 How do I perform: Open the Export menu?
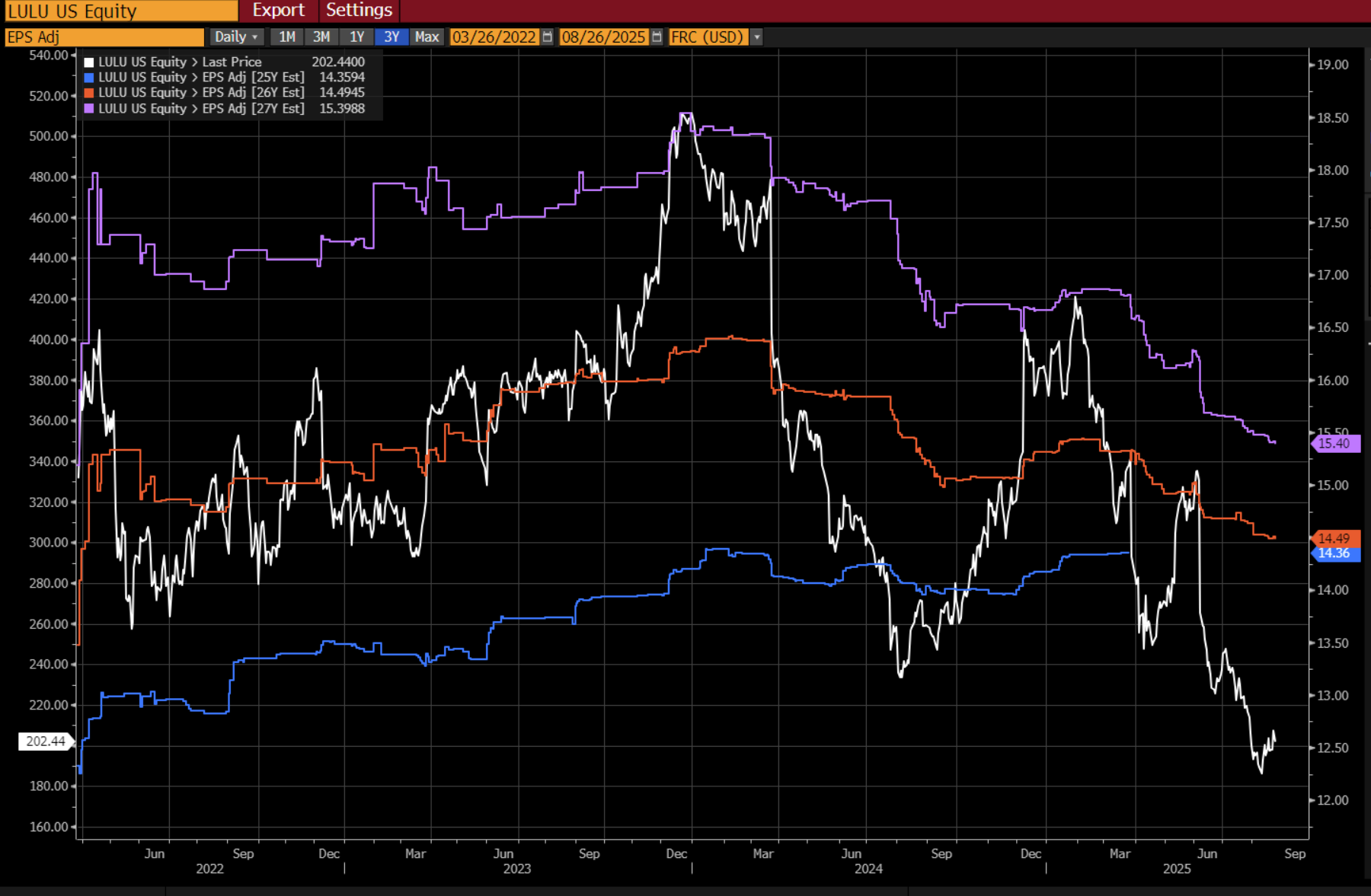(x=278, y=11)
